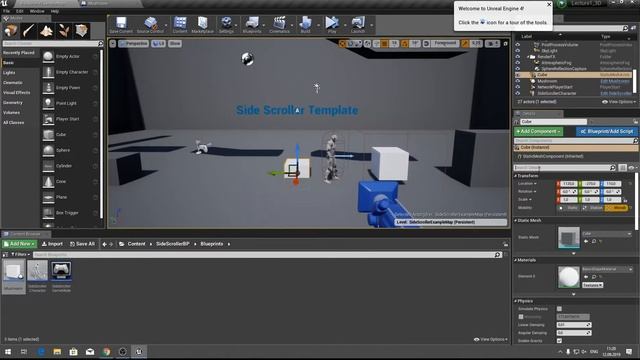
Task: Open the Marketplace toolbar icon
Action: [x=202, y=25]
